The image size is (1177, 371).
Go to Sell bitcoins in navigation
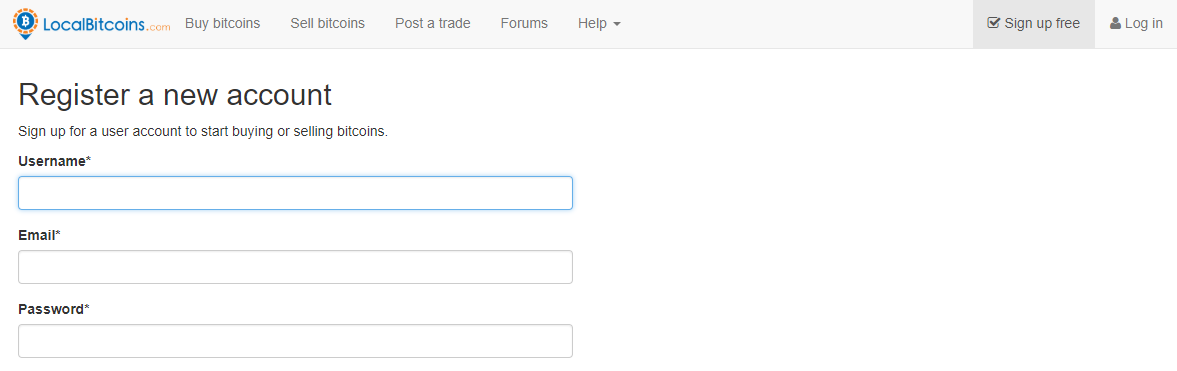point(327,23)
